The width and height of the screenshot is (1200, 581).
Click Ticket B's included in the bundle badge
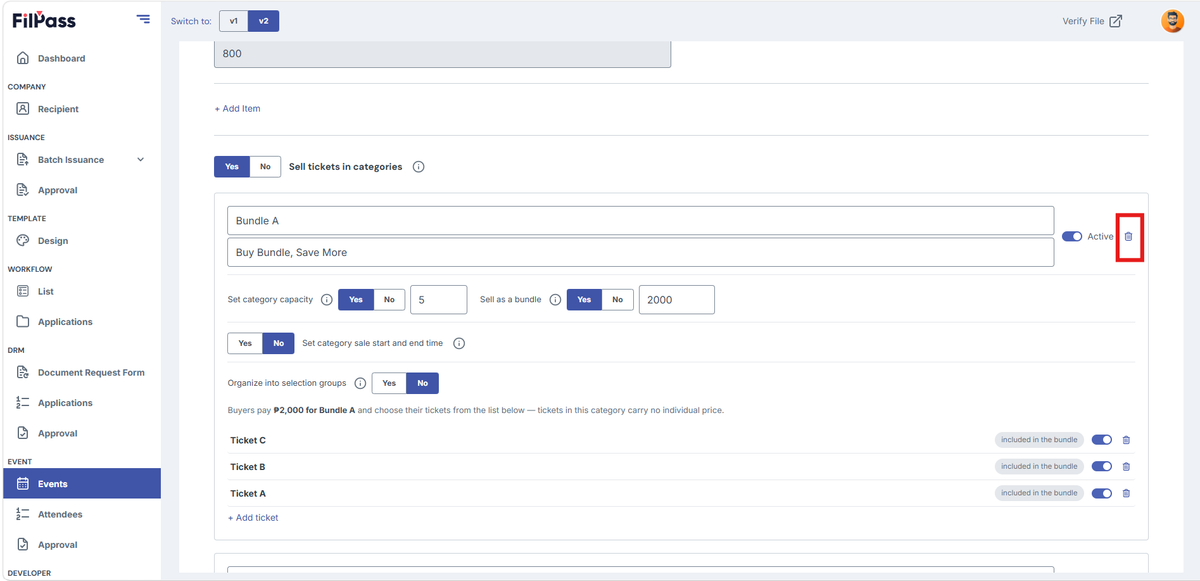point(1039,467)
